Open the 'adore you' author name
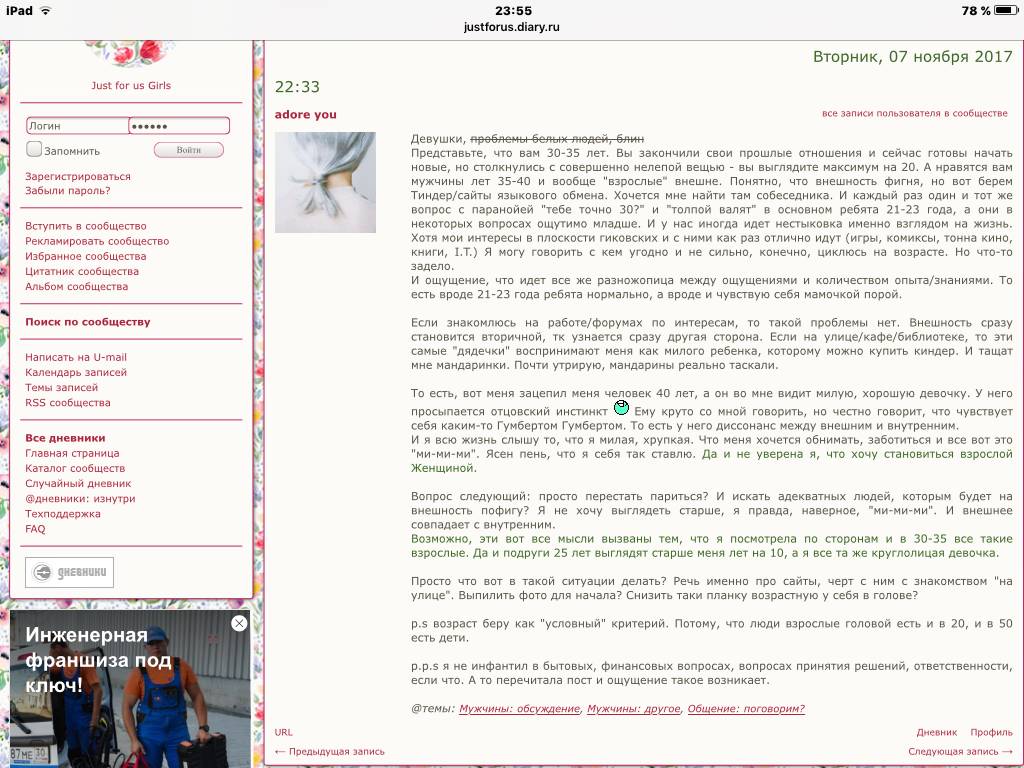 306,114
